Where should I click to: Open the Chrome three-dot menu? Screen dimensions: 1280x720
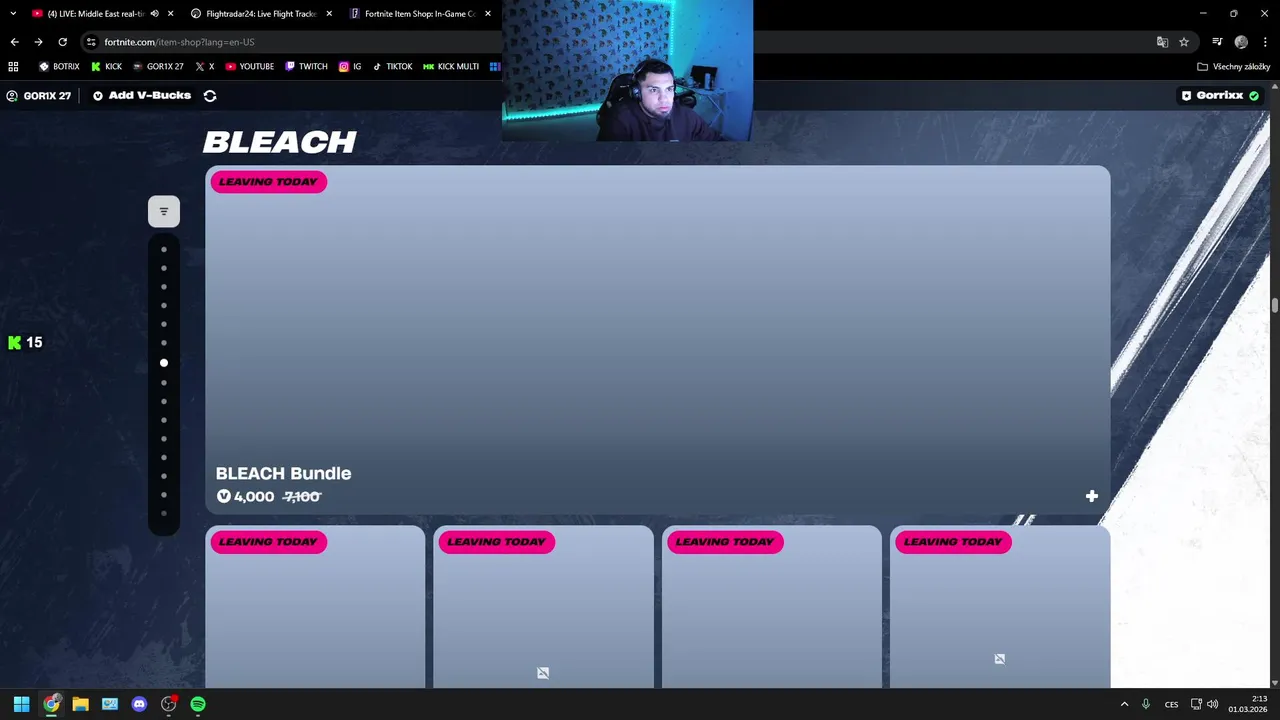coord(1265,42)
